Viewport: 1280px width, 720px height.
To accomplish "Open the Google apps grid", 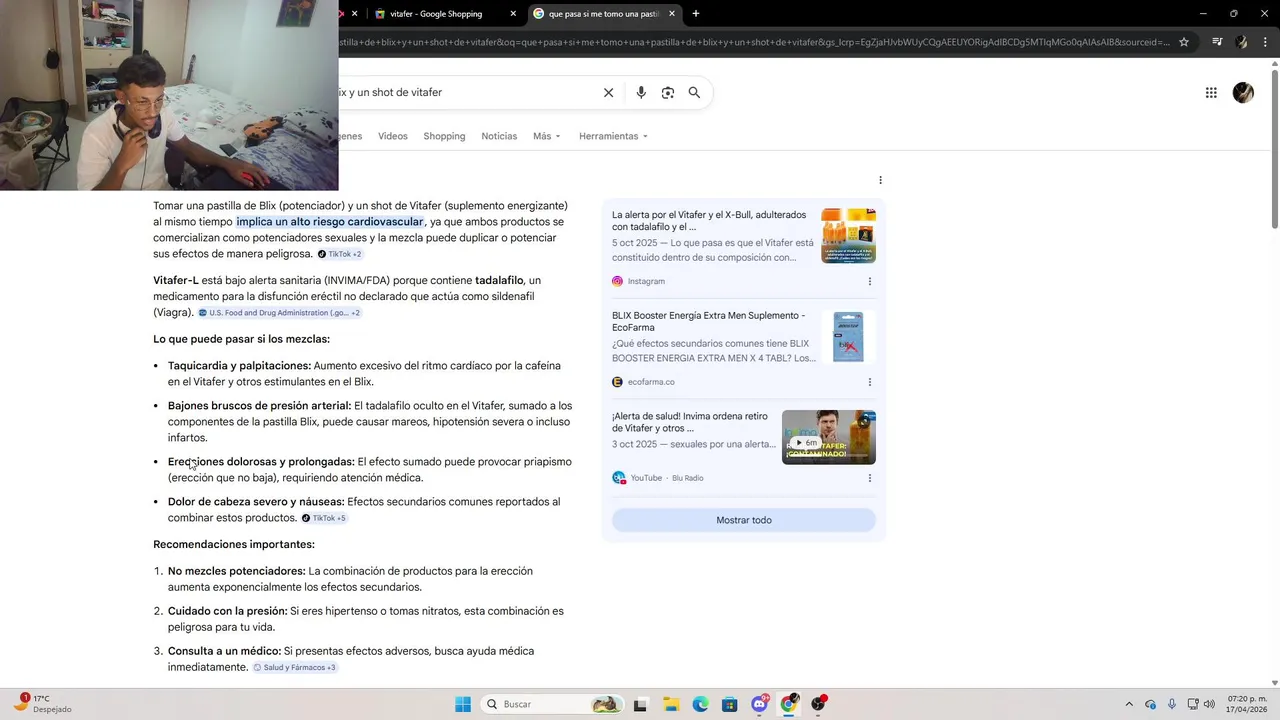I will (1211, 93).
